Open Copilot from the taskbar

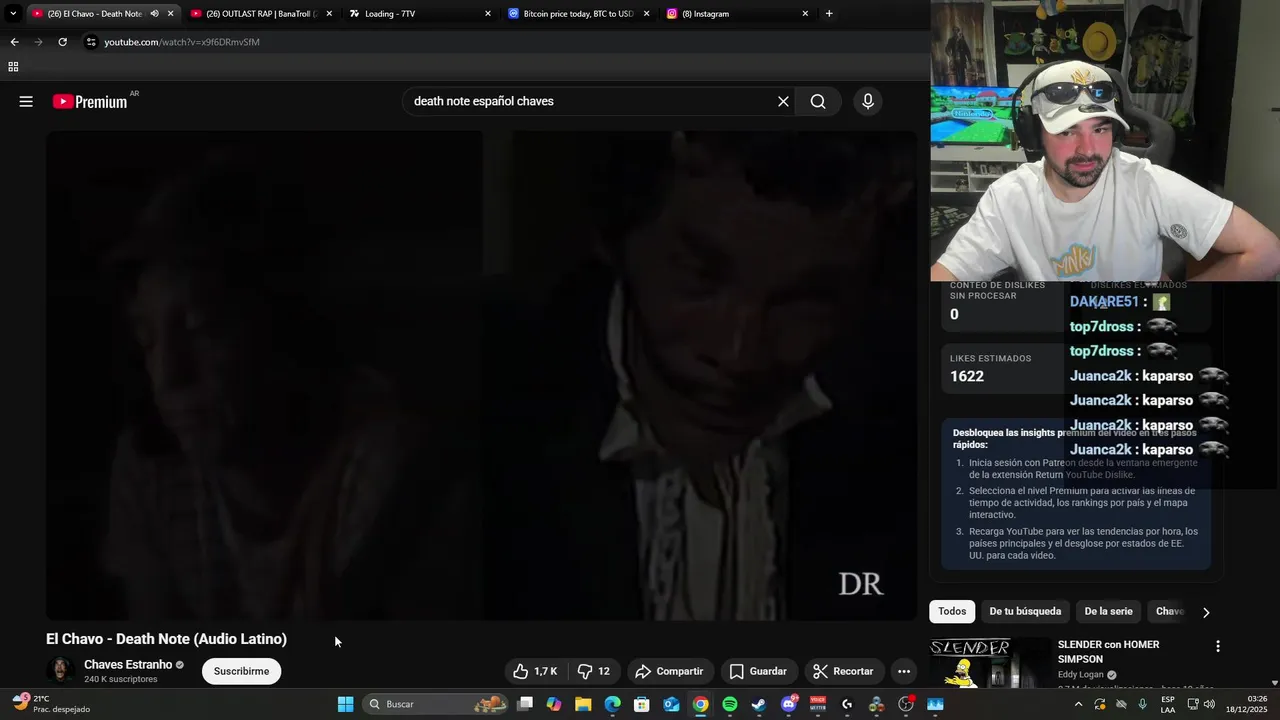tap(554, 704)
